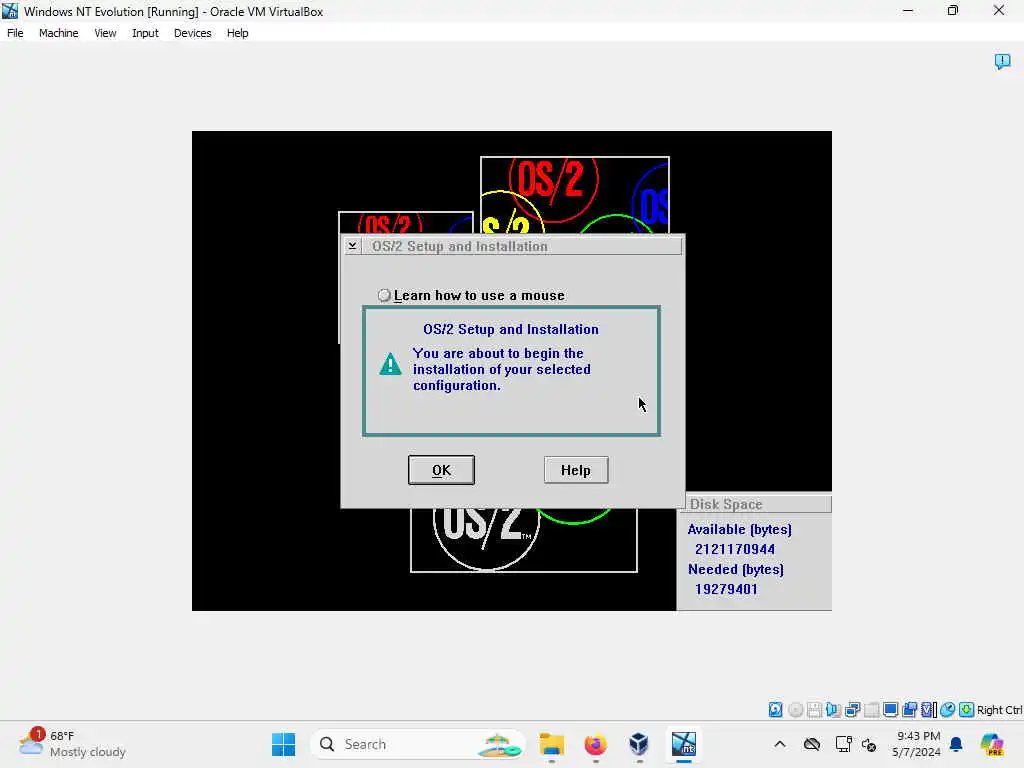Click the cloud sync off tray icon
1024x768 pixels.
(x=812, y=744)
